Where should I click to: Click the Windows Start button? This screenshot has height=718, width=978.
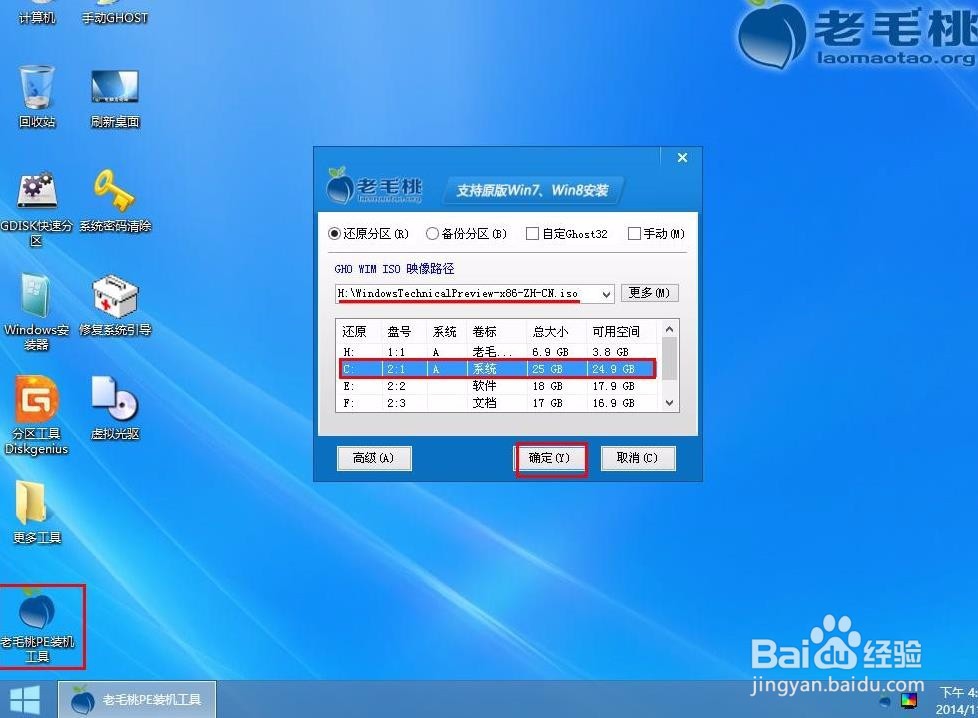tap(26, 699)
